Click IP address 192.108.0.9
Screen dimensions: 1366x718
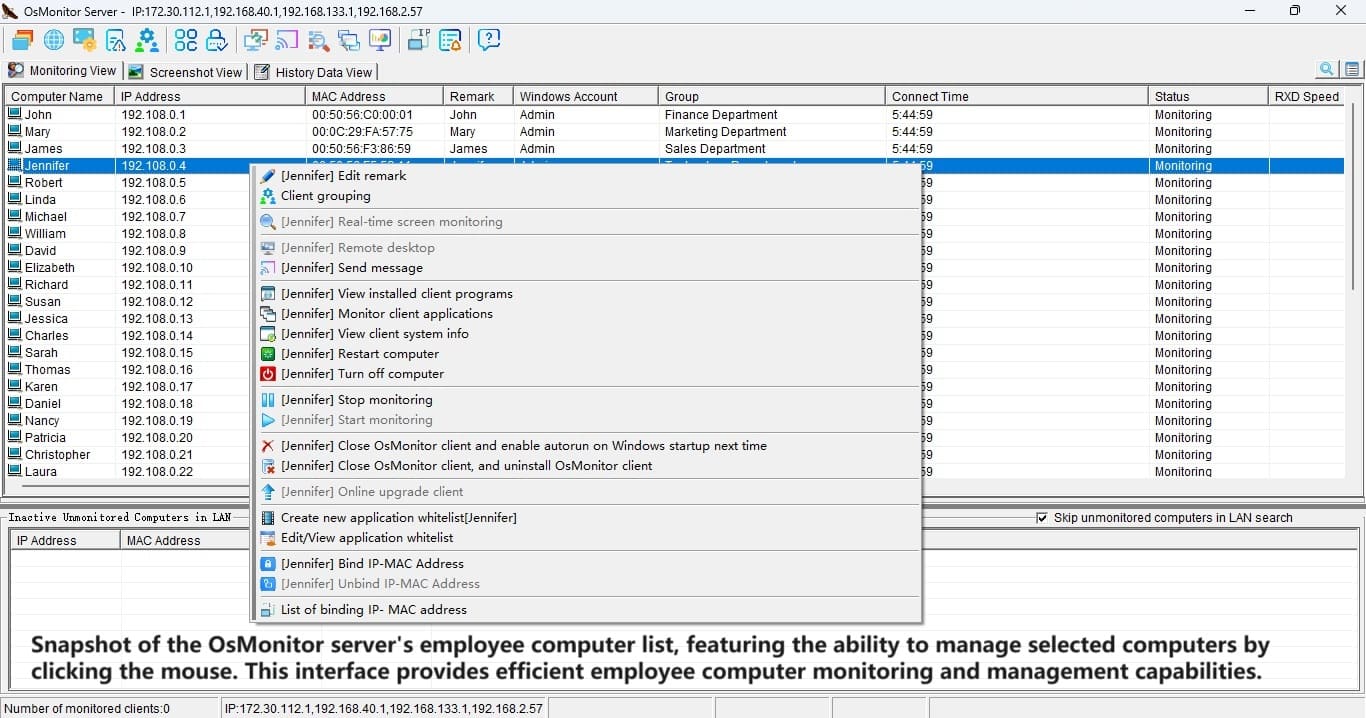(154, 251)
